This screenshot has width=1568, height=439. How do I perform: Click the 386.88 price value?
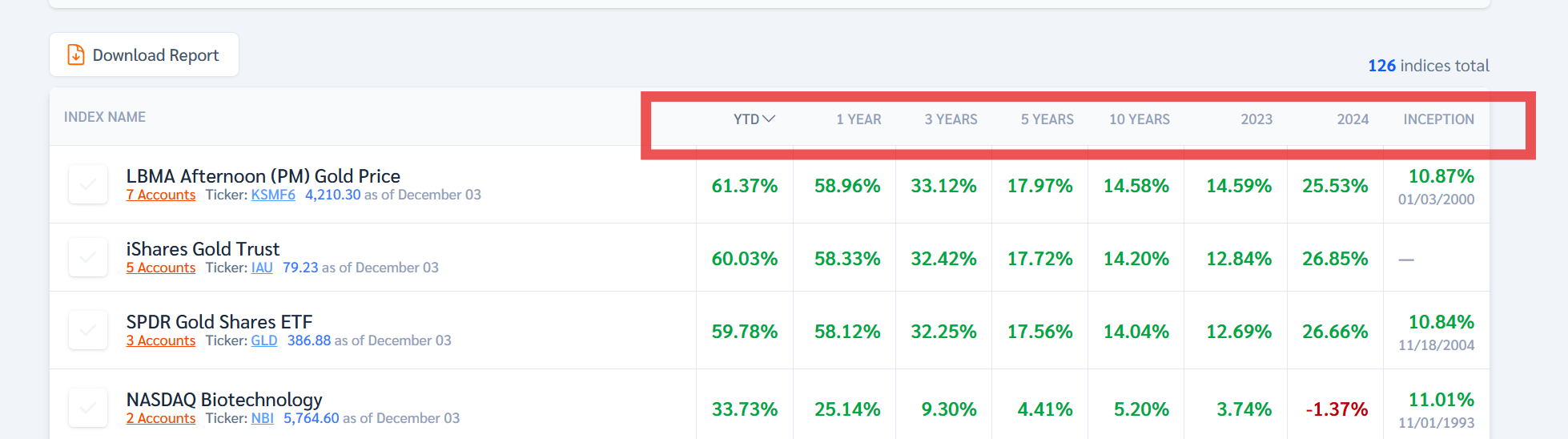(x=309, y=340)
